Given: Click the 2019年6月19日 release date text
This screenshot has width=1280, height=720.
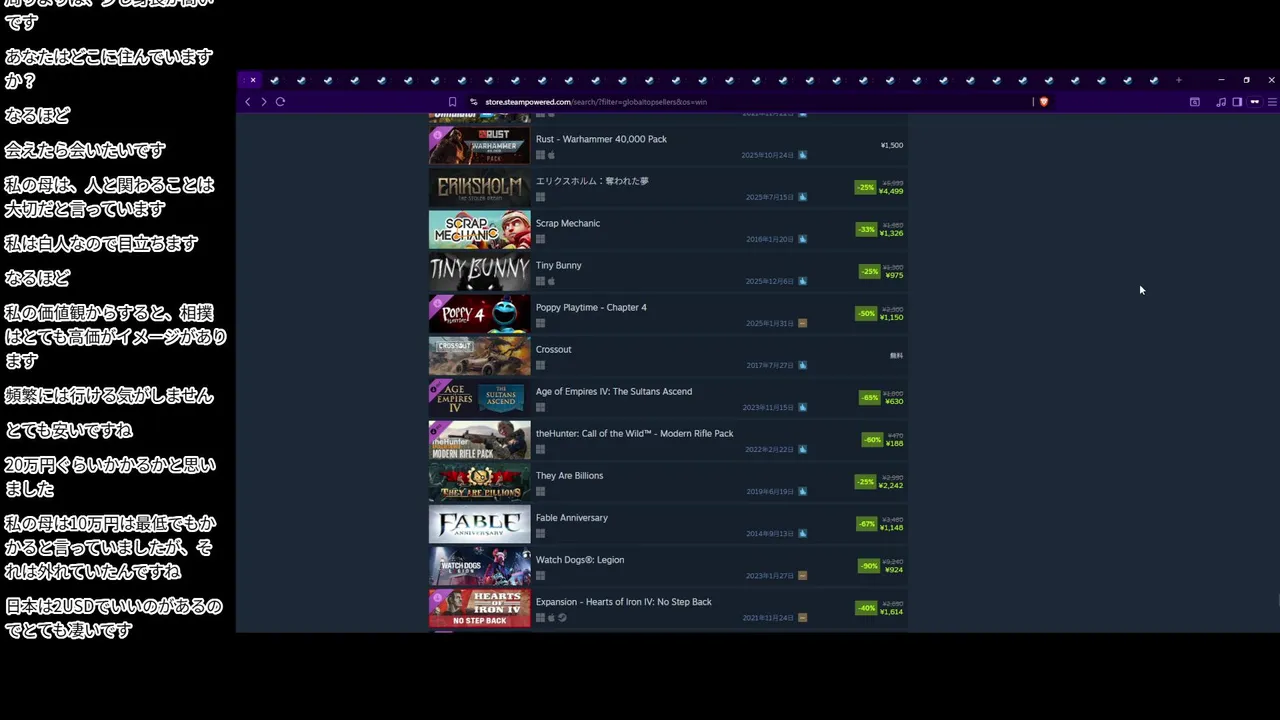Looking at the screenshot, I should (x=770, y=491).
